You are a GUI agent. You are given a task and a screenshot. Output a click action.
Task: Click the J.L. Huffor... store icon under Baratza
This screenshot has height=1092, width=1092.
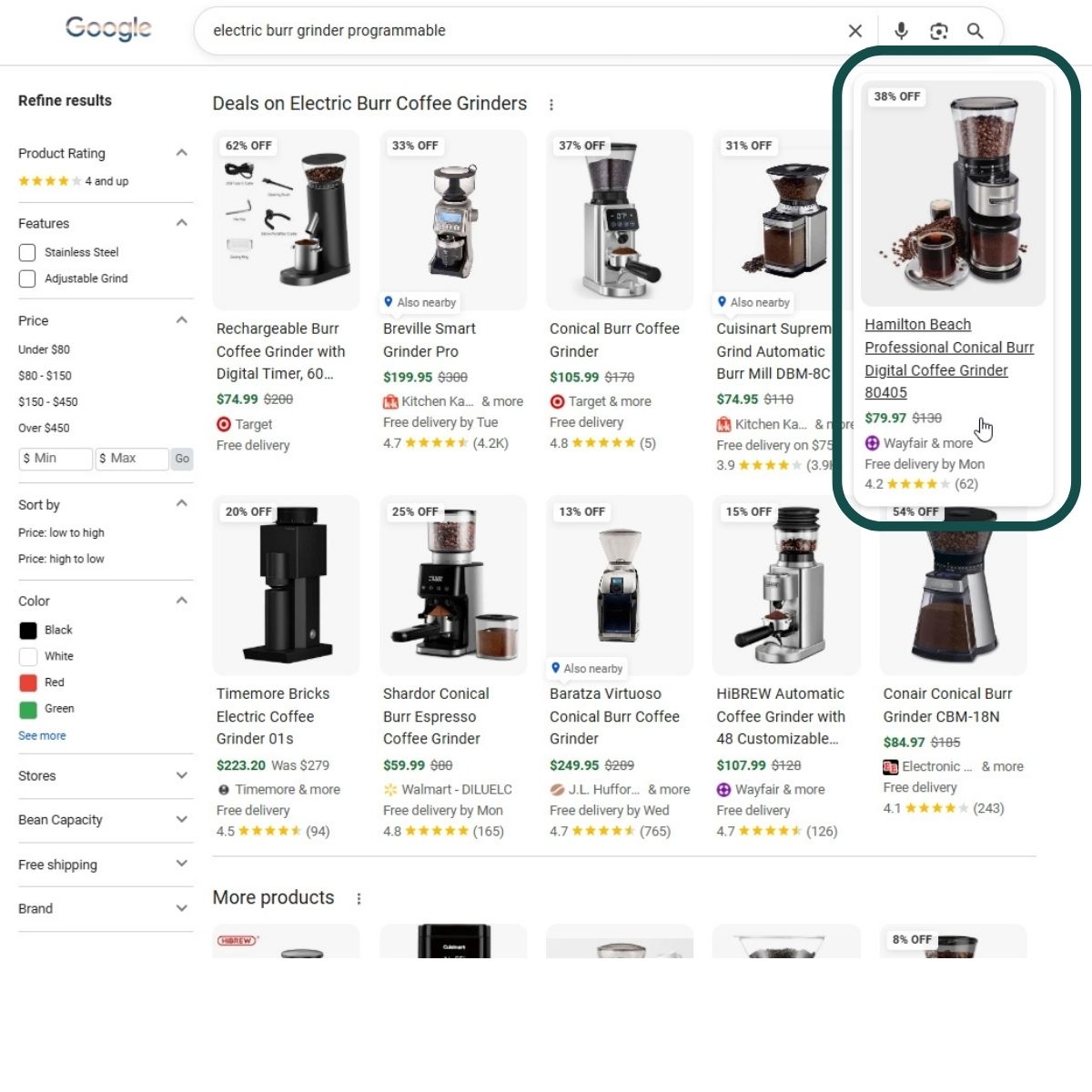557,789
